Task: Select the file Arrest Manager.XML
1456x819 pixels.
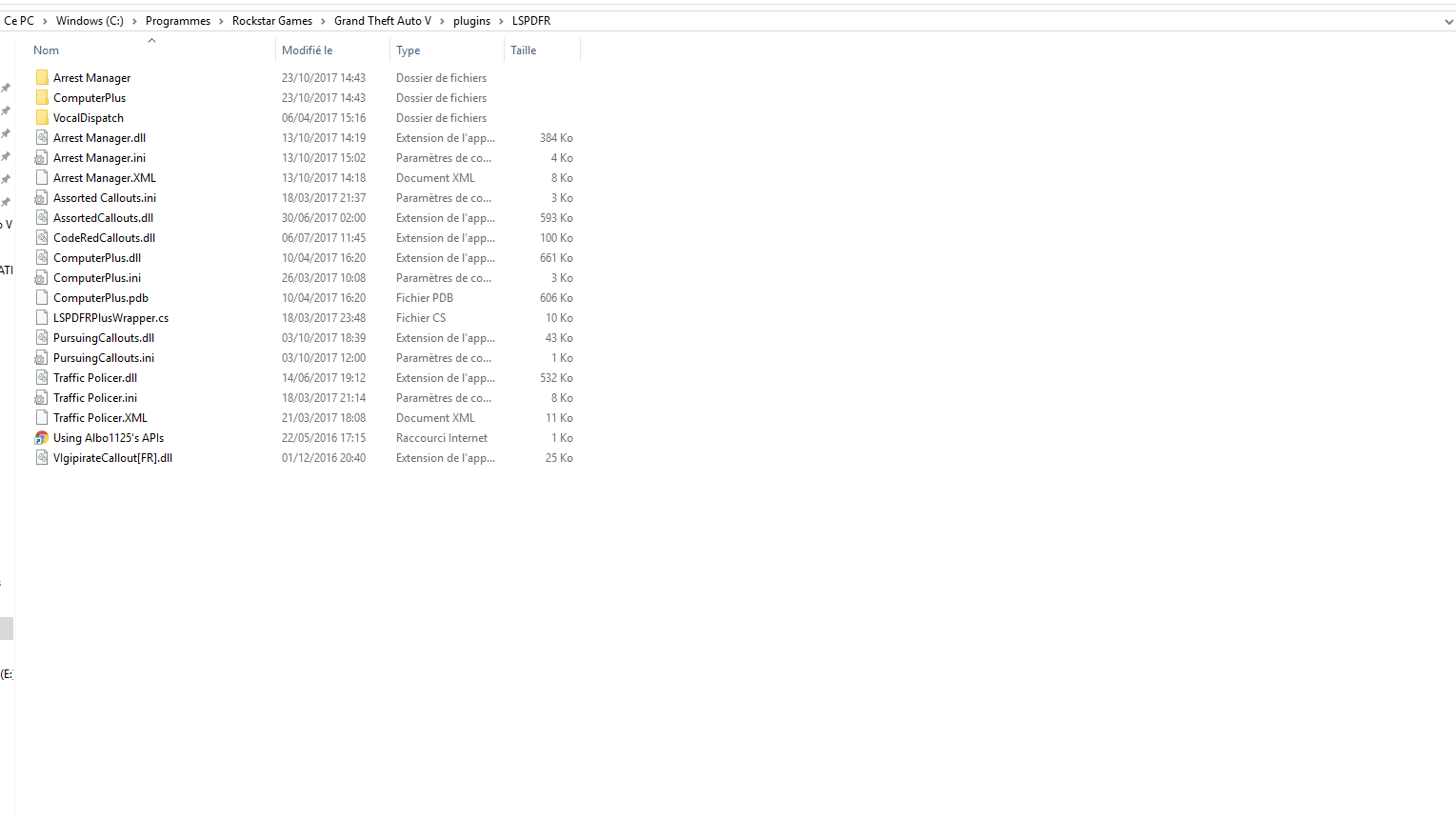Action: (105, 178)
